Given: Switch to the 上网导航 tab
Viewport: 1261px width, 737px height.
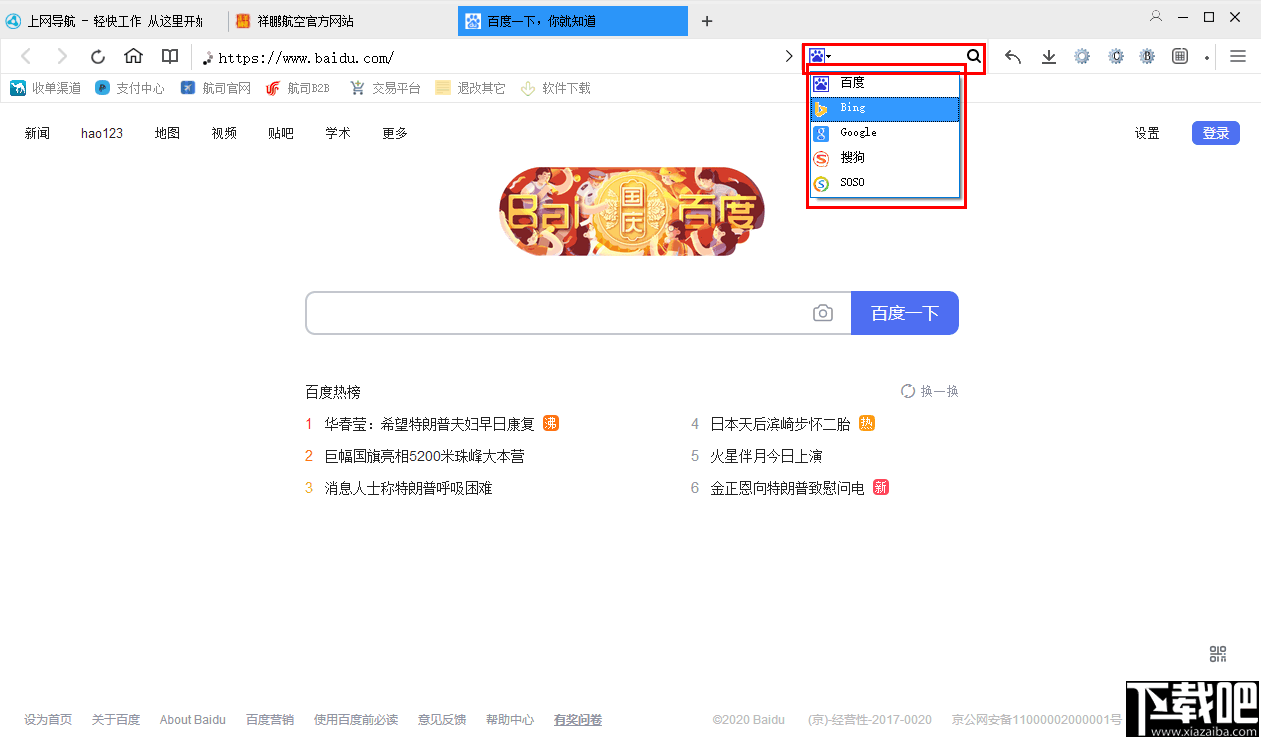Looking at the screenshot, I should (113, 21).
